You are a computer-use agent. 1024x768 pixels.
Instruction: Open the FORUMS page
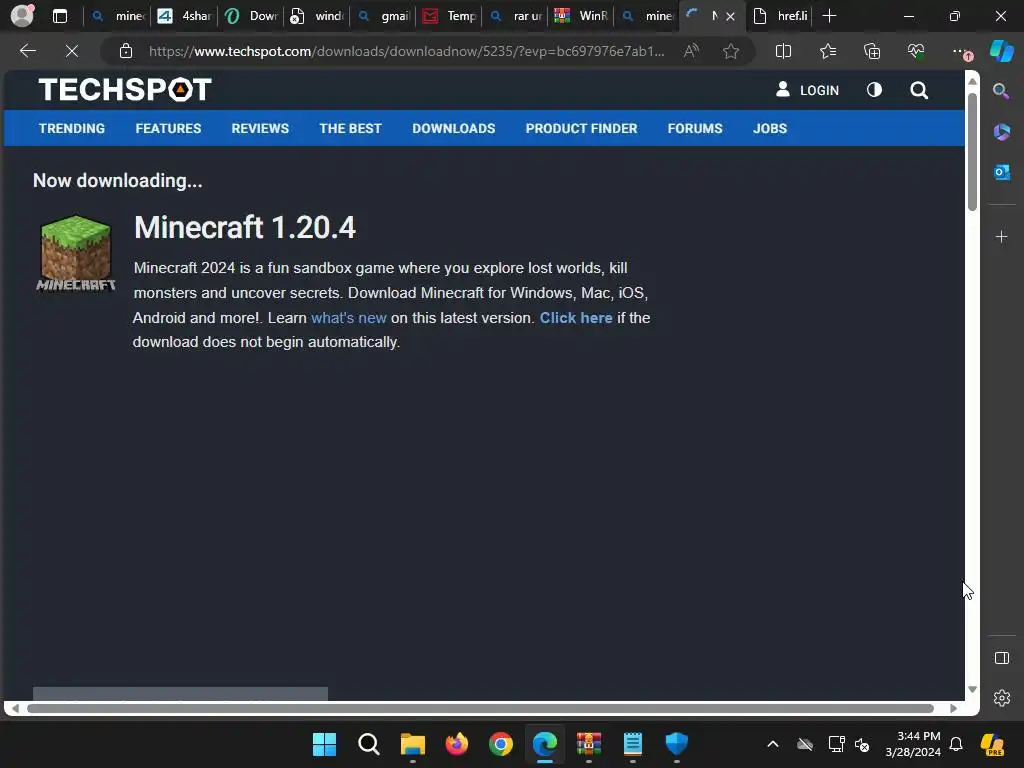[695, 129]
